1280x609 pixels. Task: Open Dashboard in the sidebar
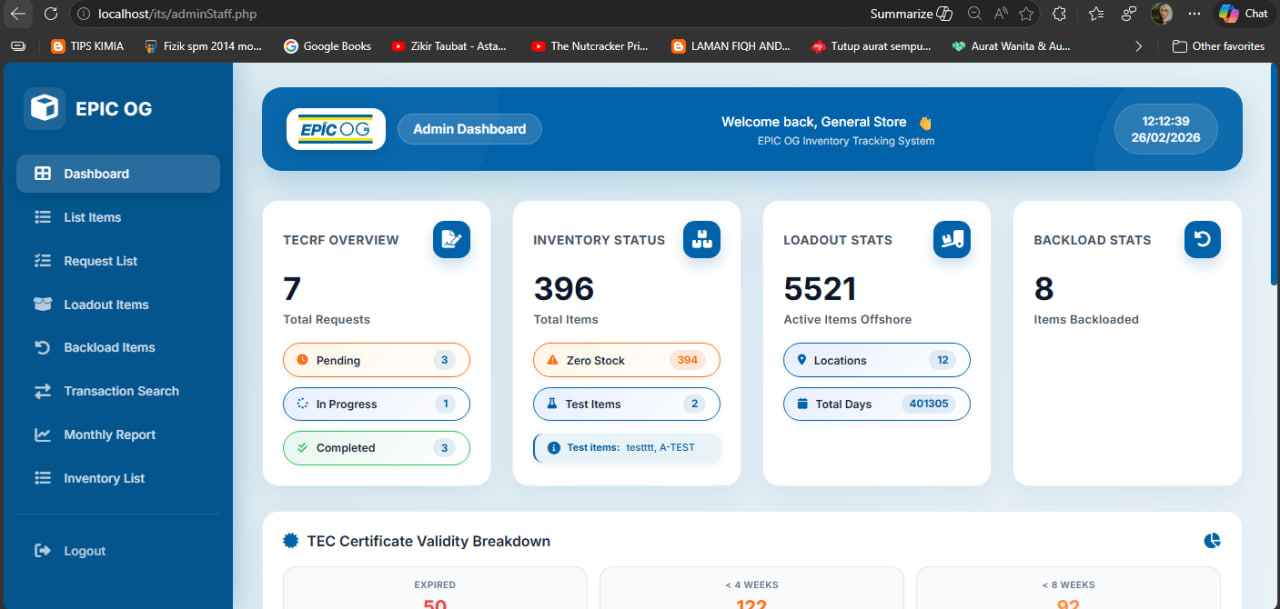pos(118,173)
